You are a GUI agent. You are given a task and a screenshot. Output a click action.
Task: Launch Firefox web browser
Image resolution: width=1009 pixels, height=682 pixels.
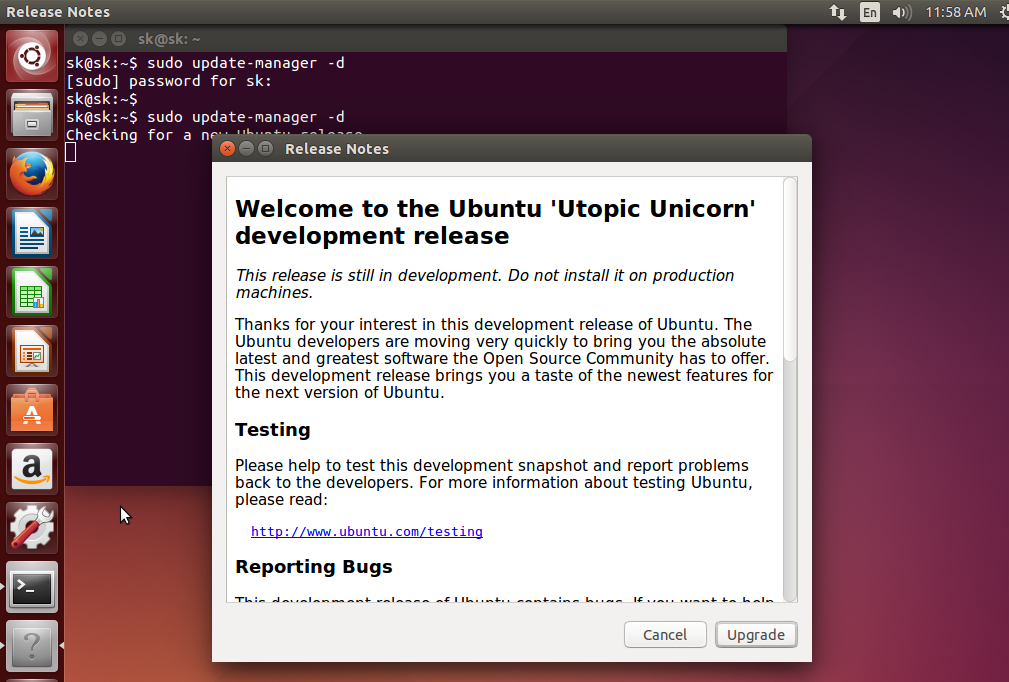click(32, 174)
